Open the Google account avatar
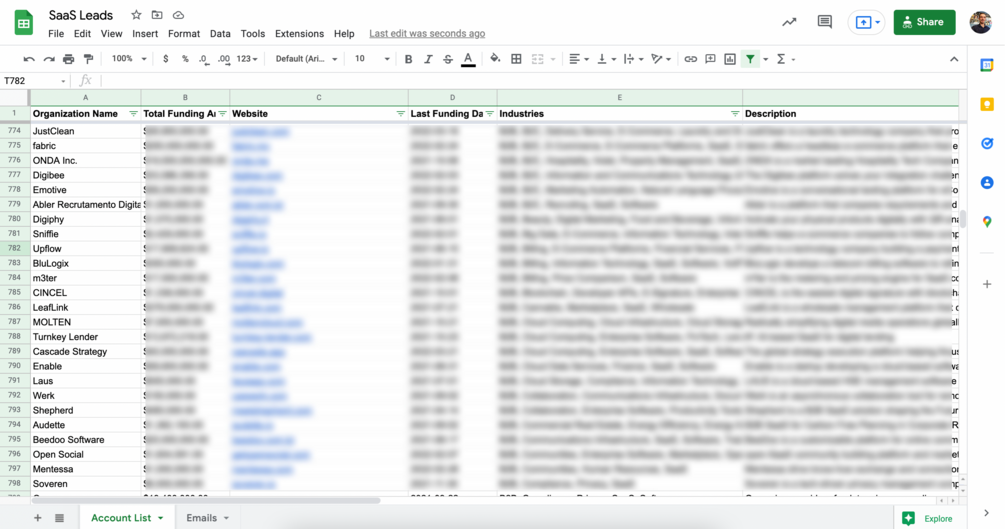The width and height of the screenshot is (1005, 529). tap(981, 22)
